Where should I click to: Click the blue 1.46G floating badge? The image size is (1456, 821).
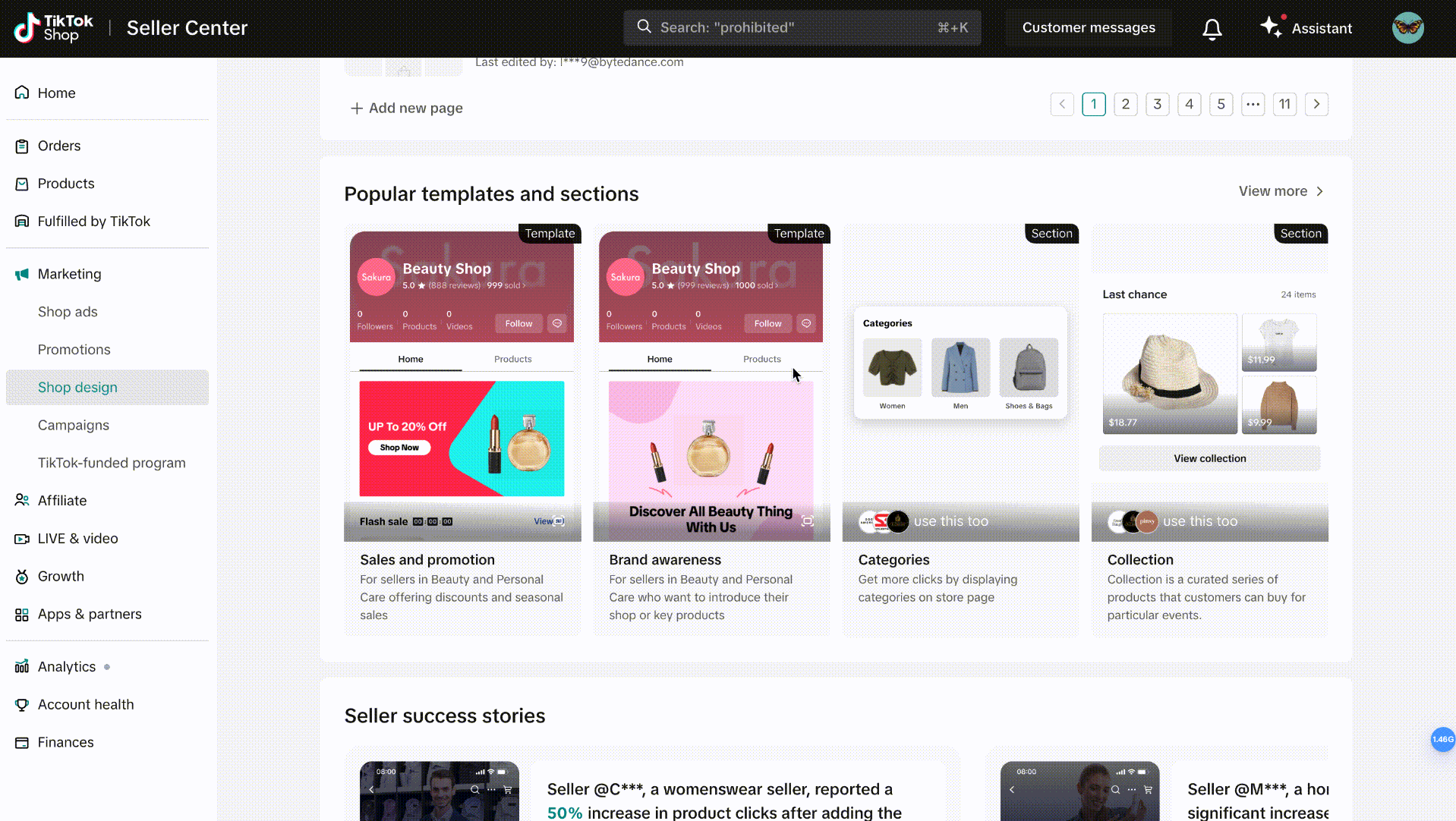point(1442,739)
